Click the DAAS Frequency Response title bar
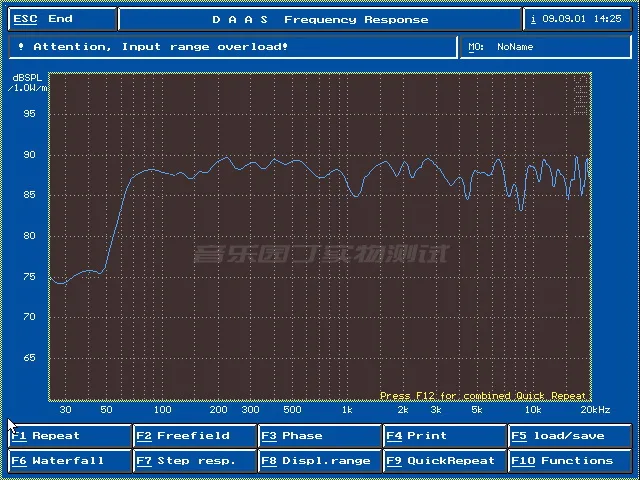Screen dimensions: 640x480 coord(320,19)
